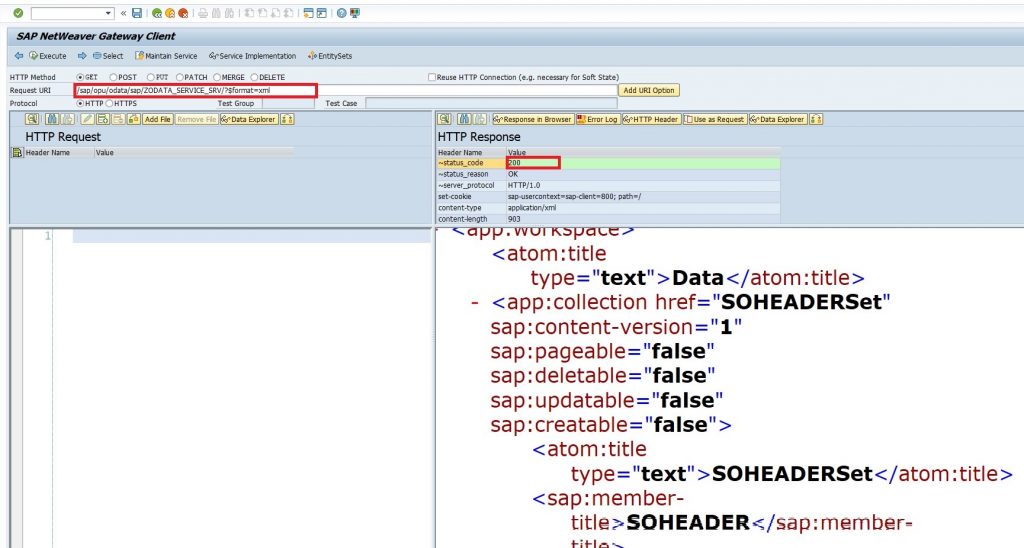This screenshot has width=1024, height=548.
Task: Click the set-cookie header row
Action: pyautogui.click(x=609, y=197)
